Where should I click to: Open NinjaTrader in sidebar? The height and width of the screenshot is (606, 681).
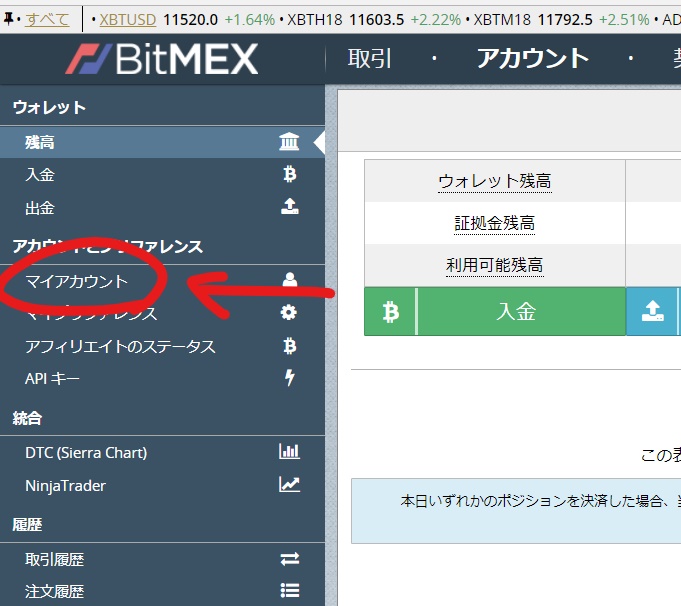[162, 485]
